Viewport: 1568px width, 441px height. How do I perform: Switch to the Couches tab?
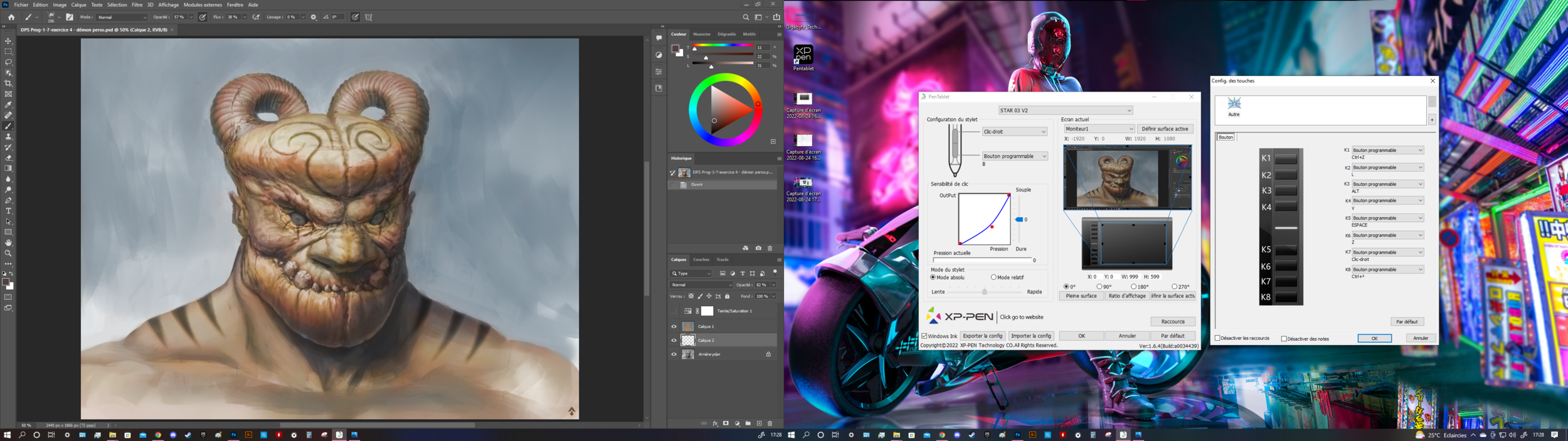click(701, 260)
